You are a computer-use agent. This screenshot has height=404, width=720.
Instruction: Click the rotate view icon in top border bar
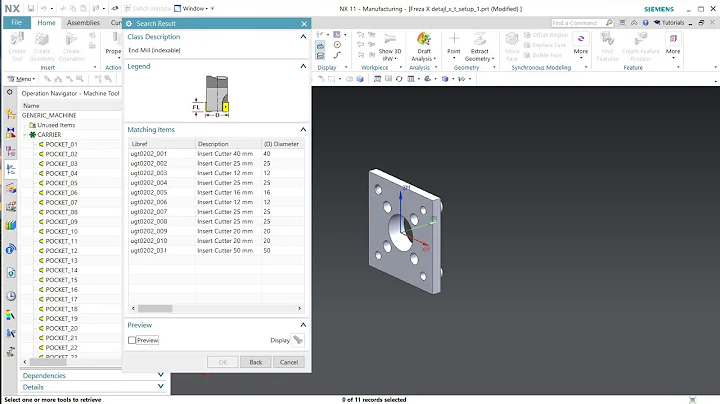399,79
